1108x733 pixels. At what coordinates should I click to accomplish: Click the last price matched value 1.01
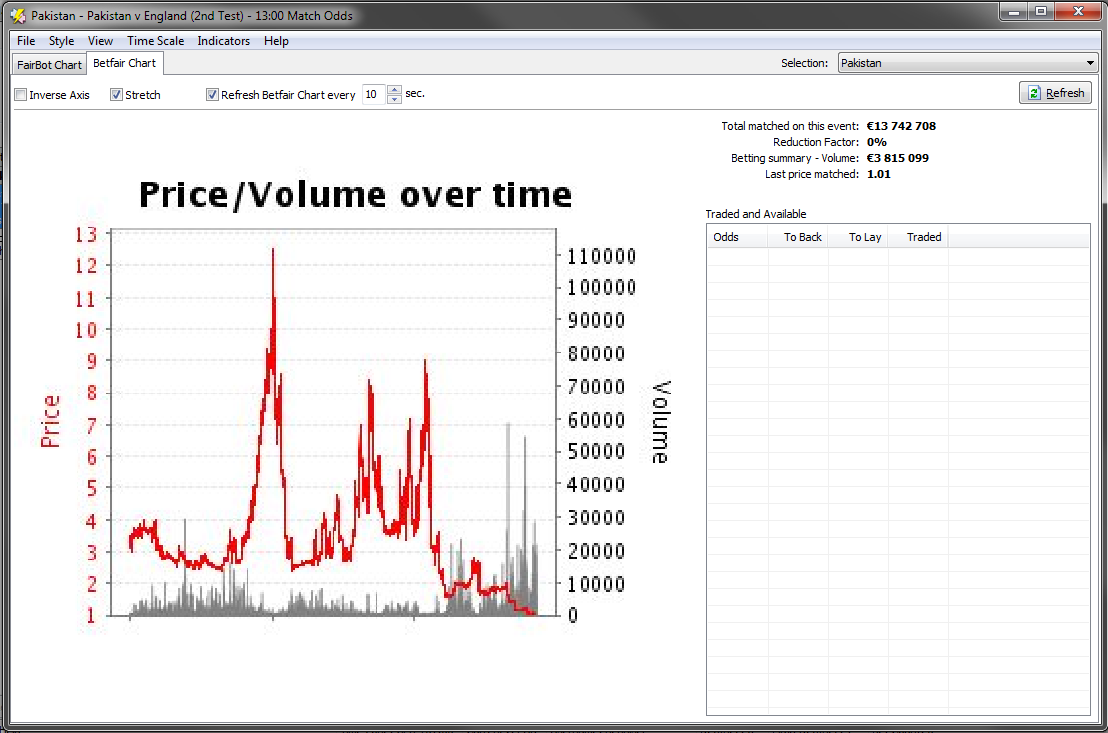coord(878,175)
